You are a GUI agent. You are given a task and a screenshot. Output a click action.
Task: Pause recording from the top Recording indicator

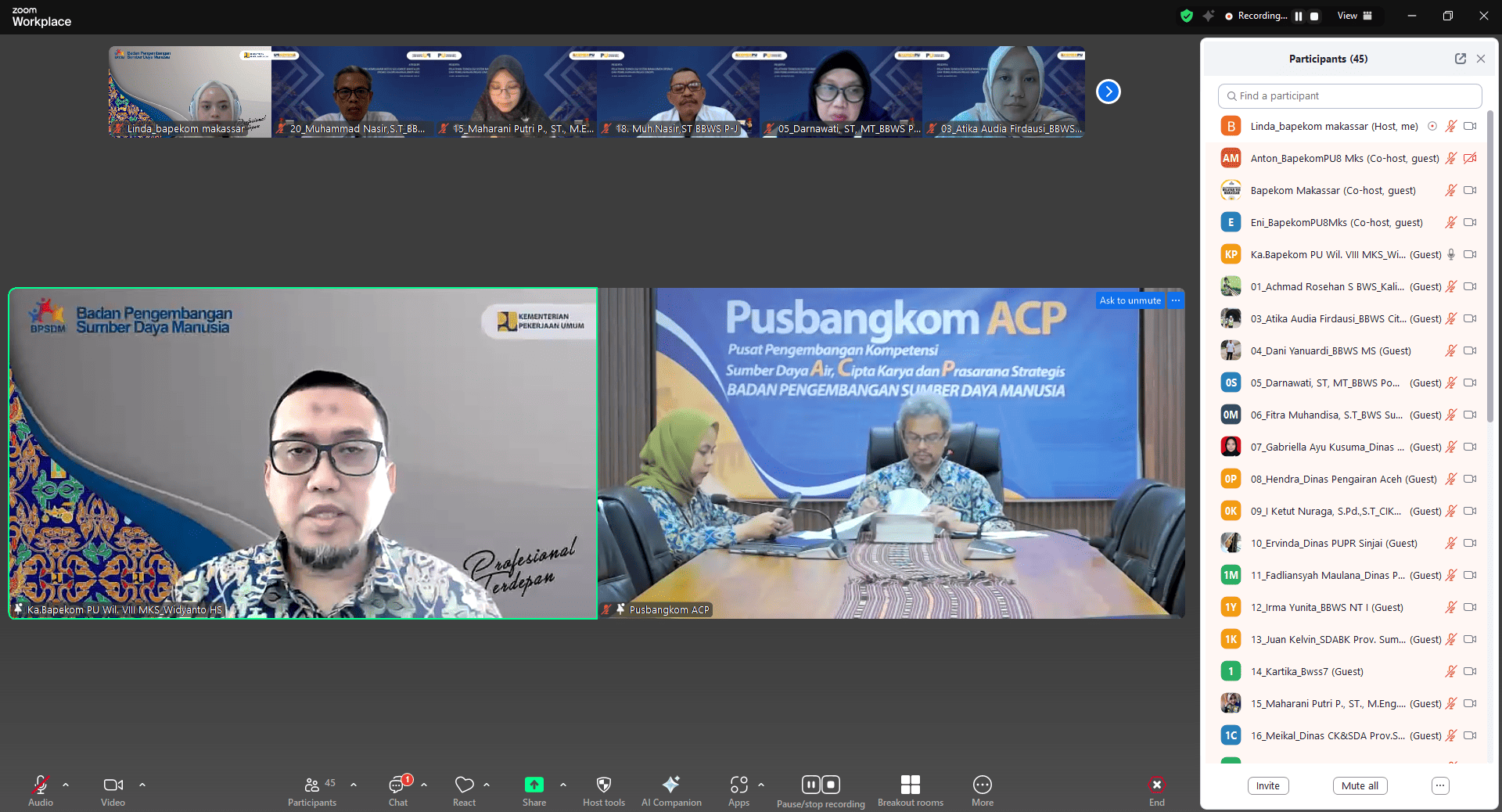(1299, 16)
